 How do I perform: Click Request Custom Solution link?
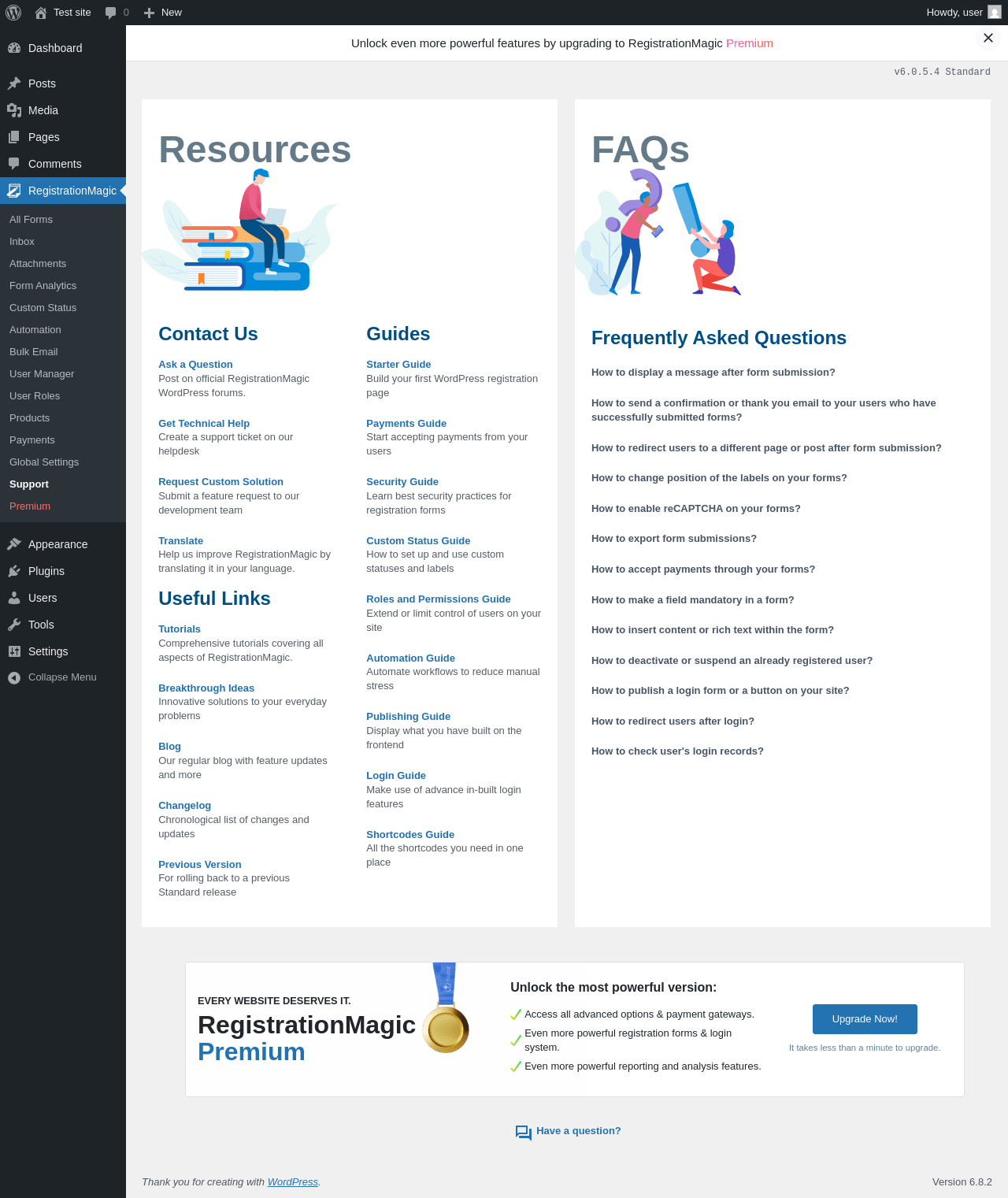point(220,482)
